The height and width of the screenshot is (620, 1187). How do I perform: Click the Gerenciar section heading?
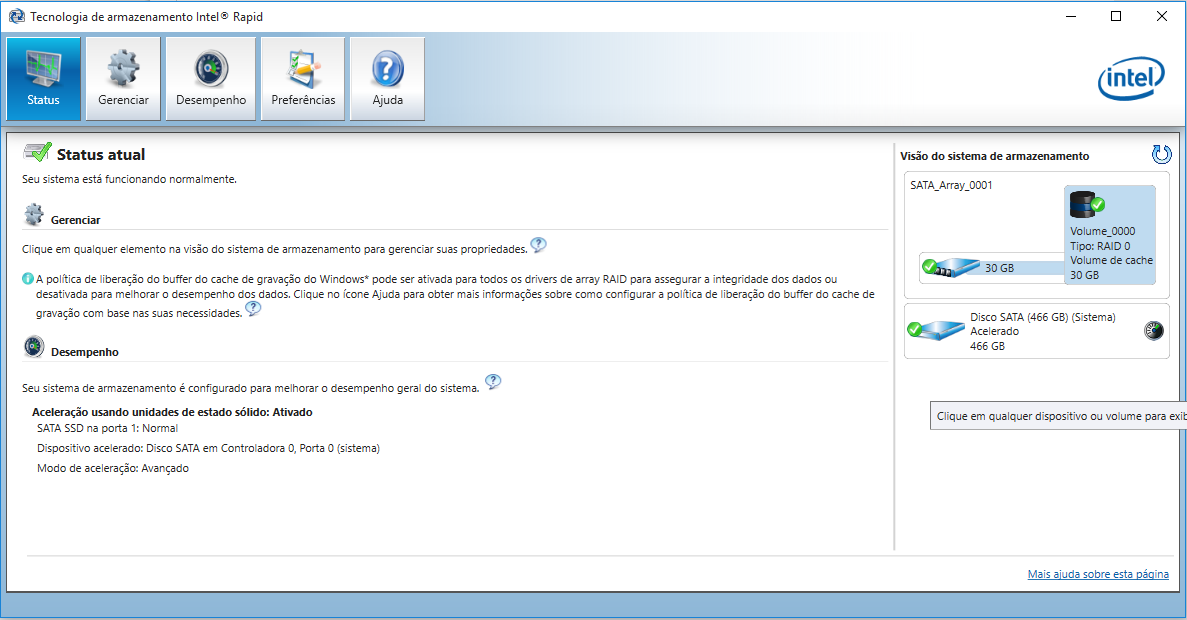point(76,220)
